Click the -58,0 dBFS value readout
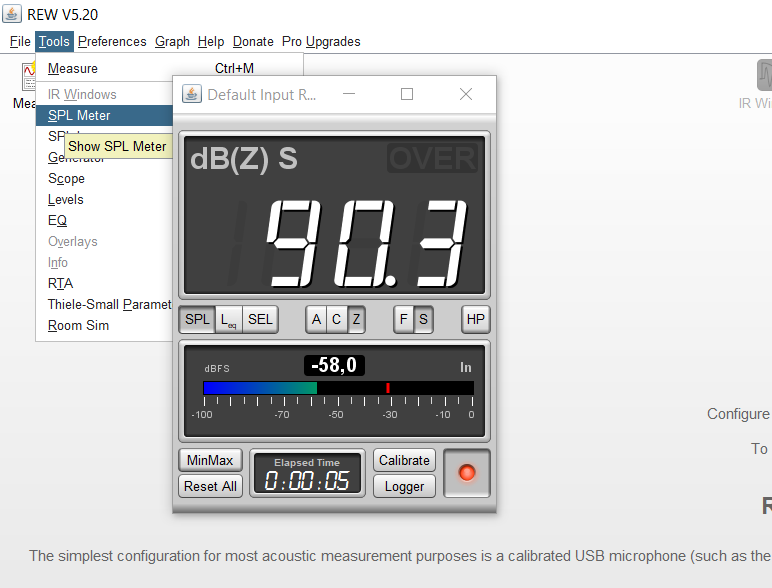The width and height of the screenshot is (772, 588). [x=334, y=365]
